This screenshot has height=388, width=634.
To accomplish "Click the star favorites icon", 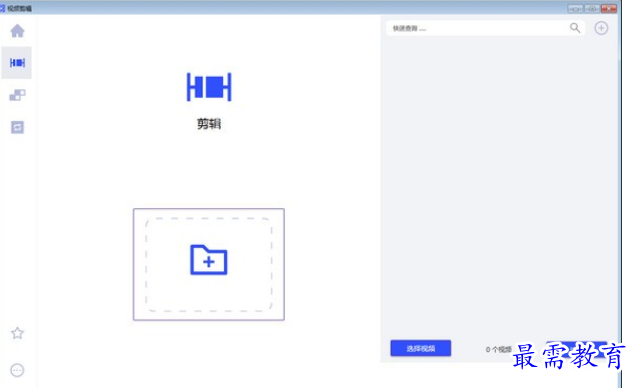I will coord(17,333).
